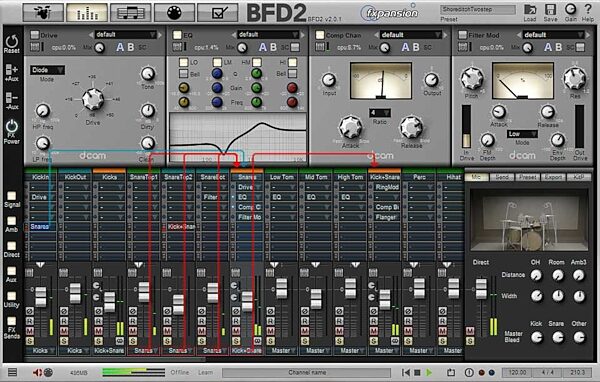Click the Reset circular arrow icon

(x=12, y=41)
